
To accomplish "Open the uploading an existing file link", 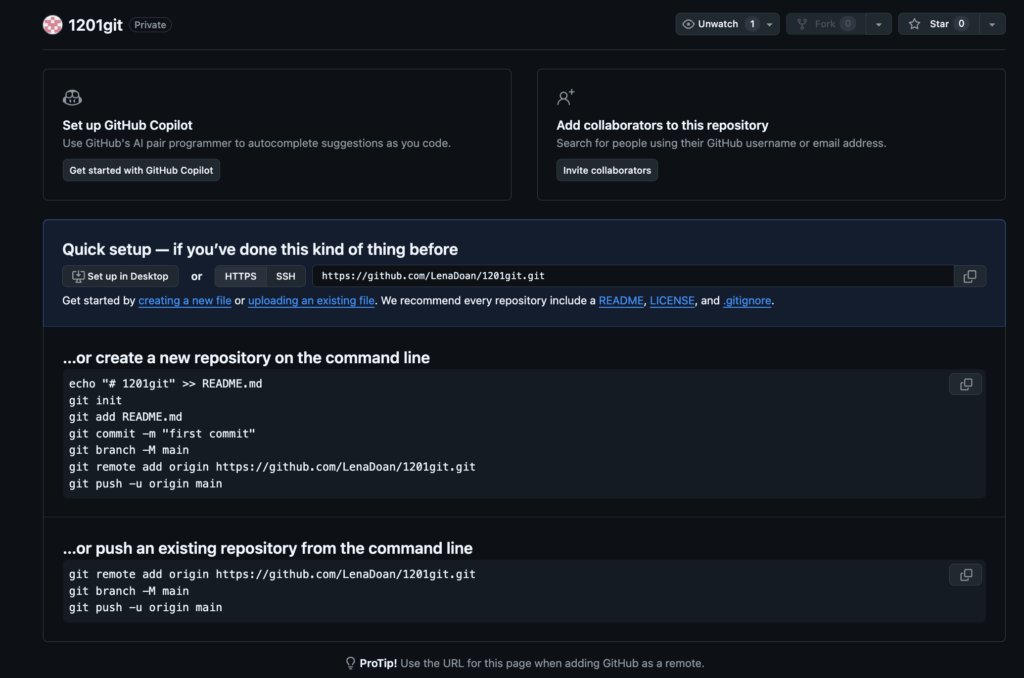I will (311, 300).
